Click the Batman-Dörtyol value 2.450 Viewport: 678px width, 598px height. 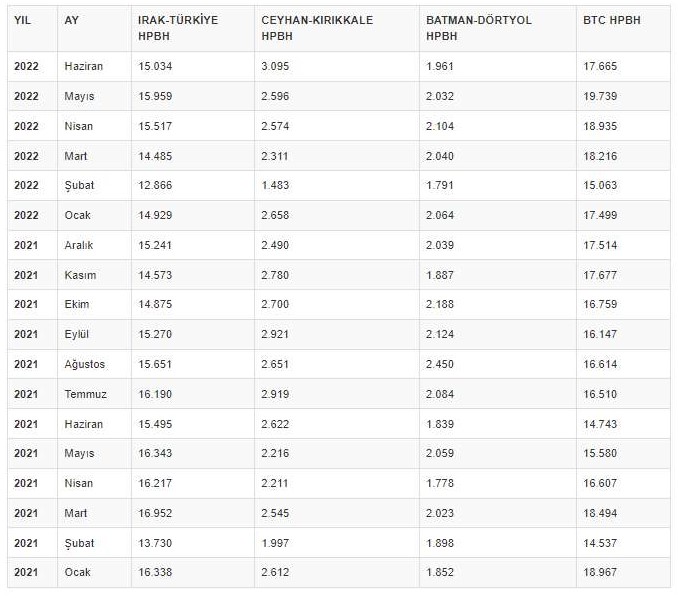pyautogui.click(x=441, y=364)
